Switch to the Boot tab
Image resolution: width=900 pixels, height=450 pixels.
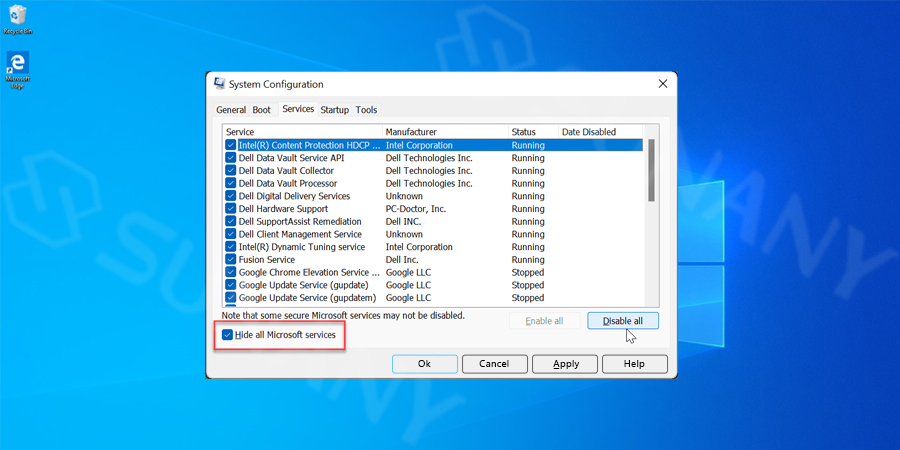coord(262,110)
